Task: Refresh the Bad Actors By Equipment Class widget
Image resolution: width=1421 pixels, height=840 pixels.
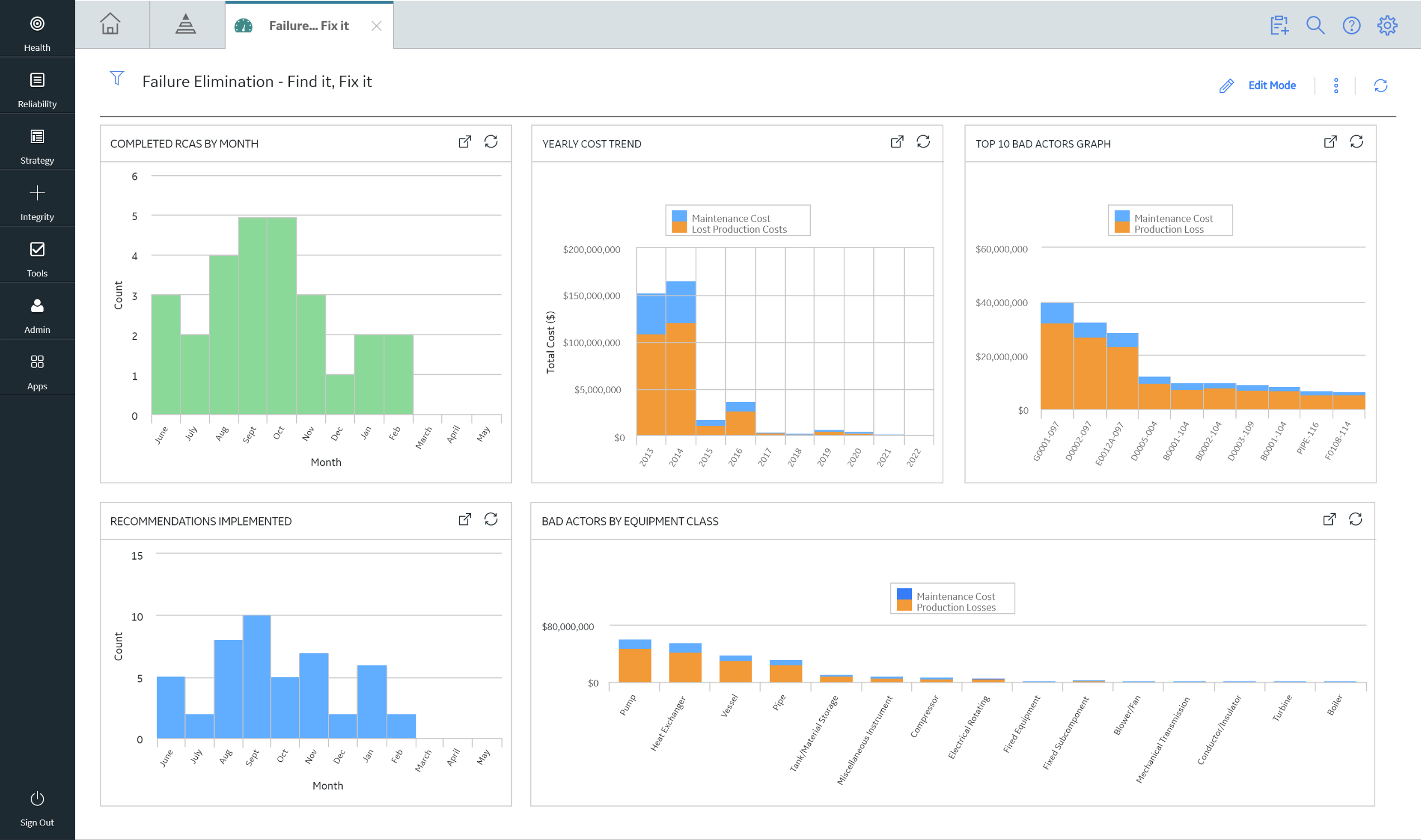Action: (x=1355, y=519)
